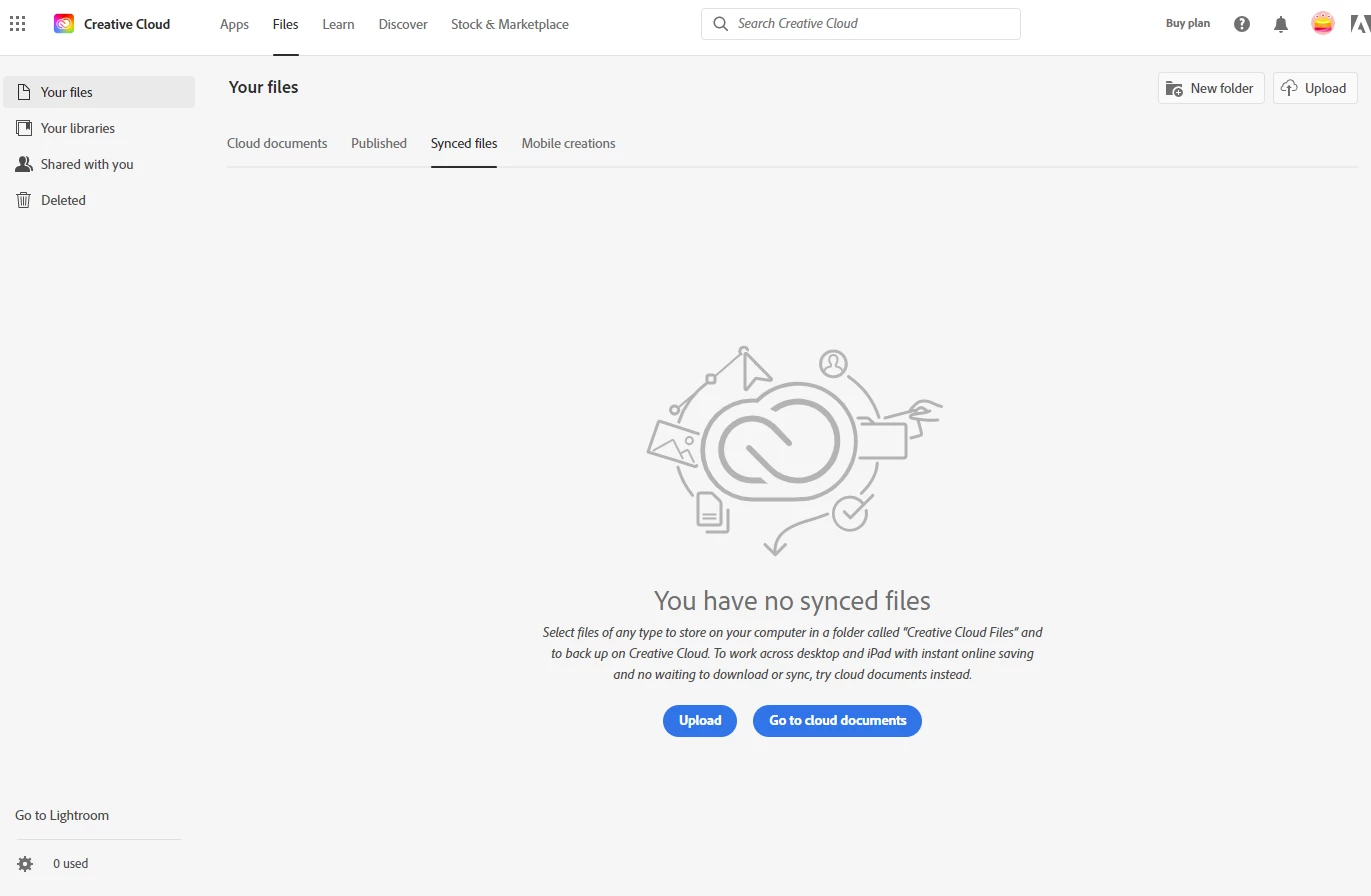Click the Search Creative Cloud field
This screenshot has height=896, width=1371.
(x=861, y=23)
